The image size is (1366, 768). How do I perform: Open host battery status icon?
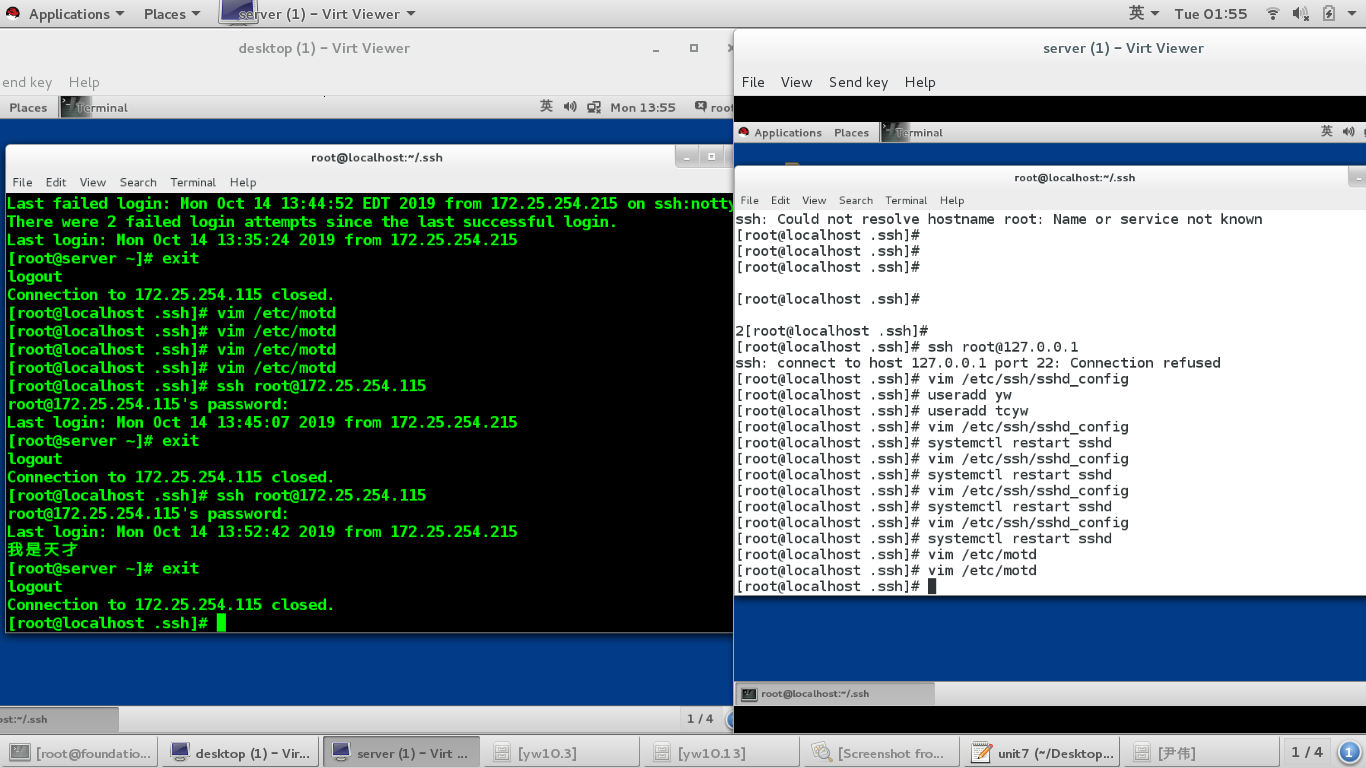click(1328, 14)
